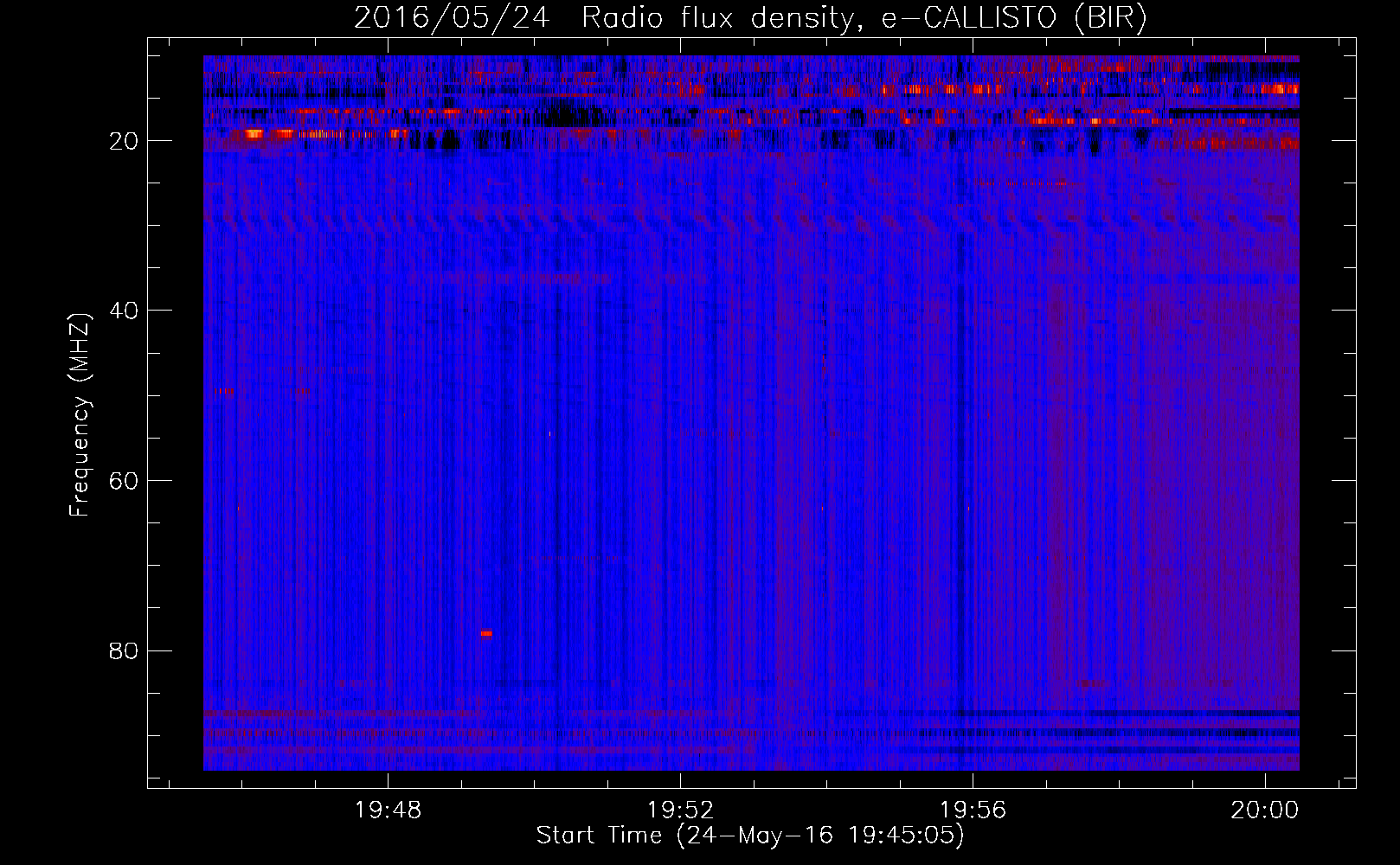1400x865 pixels.
Task: Click the 60 MHz frequency tick label
Action: click(124, 481)
